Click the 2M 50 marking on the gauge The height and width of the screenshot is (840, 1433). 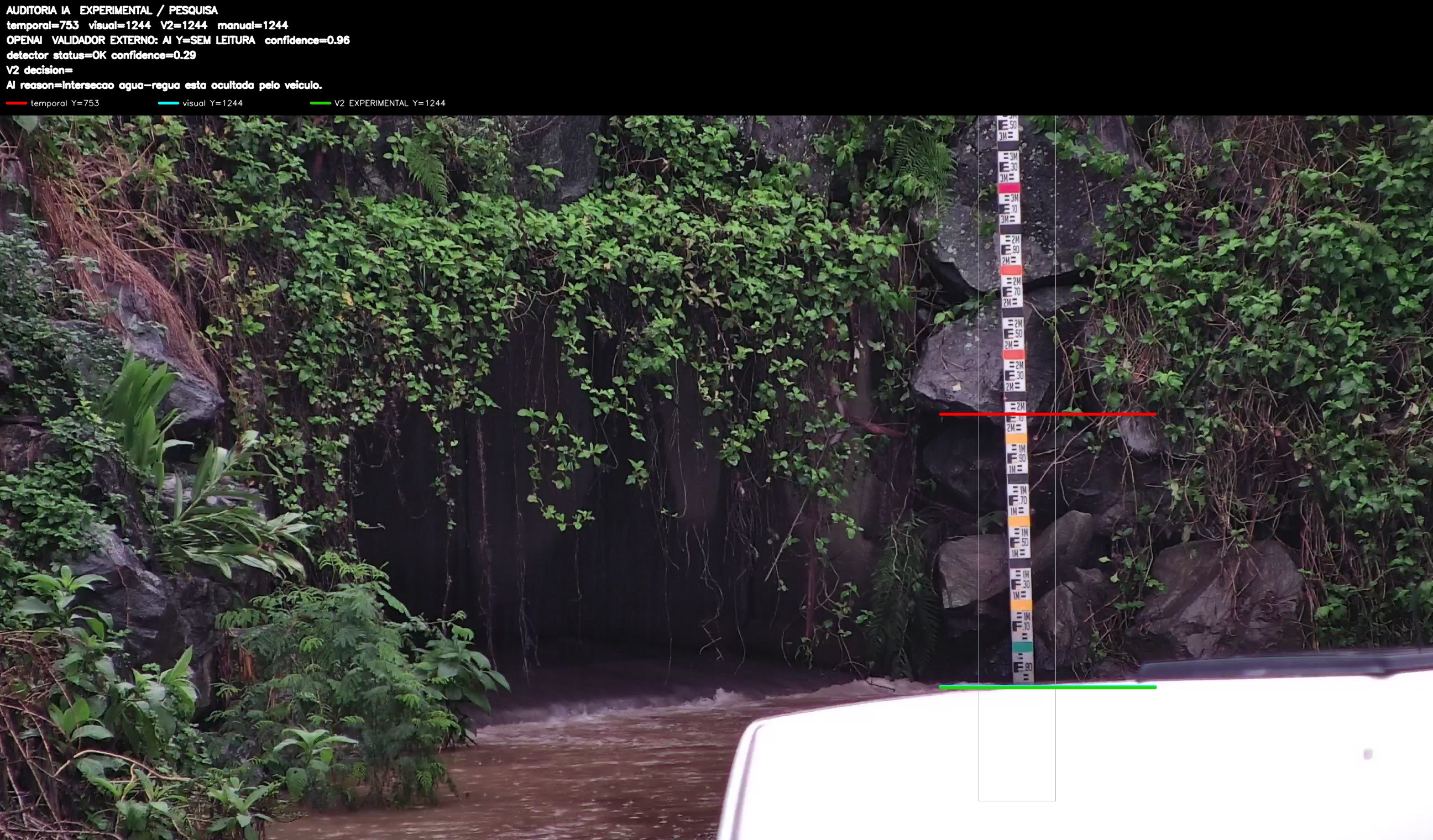(1013, 334)
